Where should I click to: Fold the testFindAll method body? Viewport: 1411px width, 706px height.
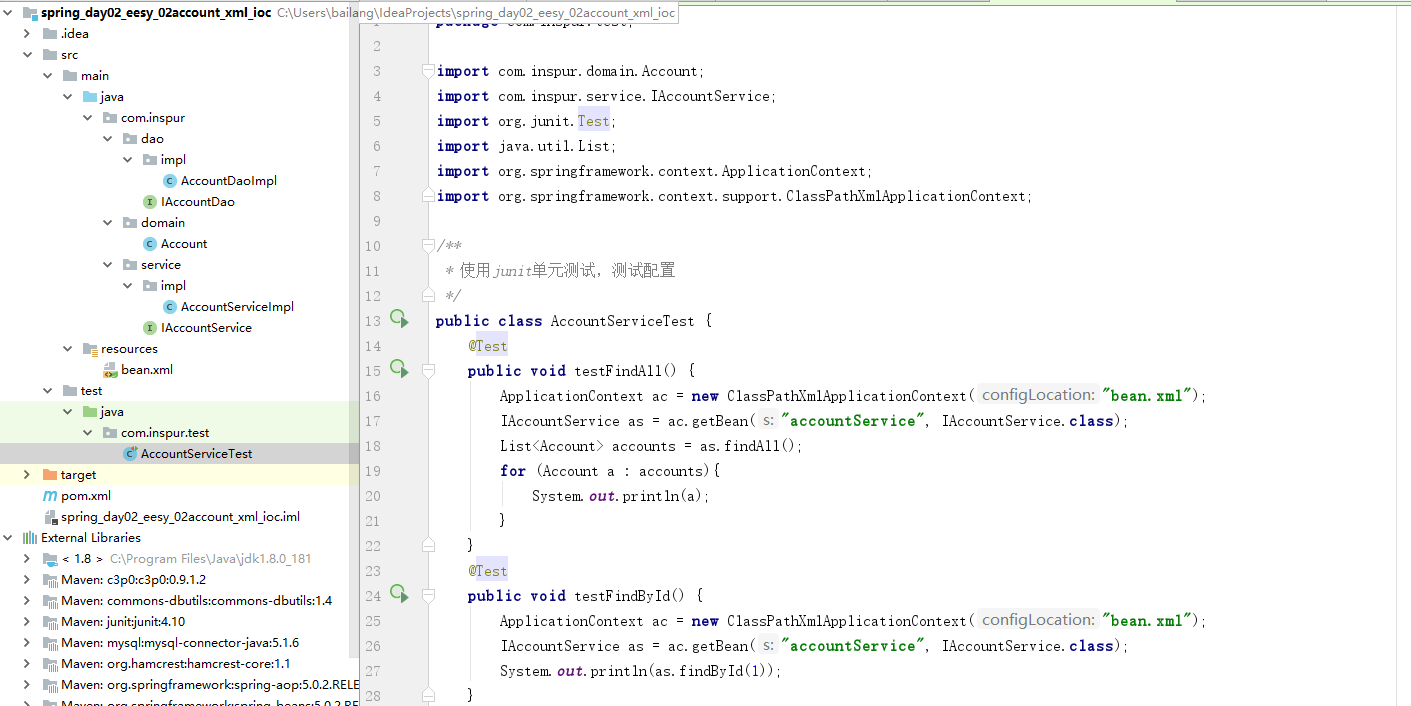[428, 370]
